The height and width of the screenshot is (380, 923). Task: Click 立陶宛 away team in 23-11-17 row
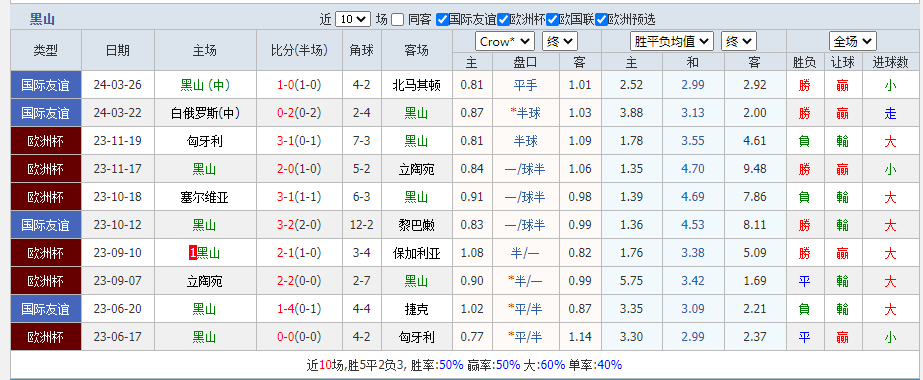tap(416, 169)
